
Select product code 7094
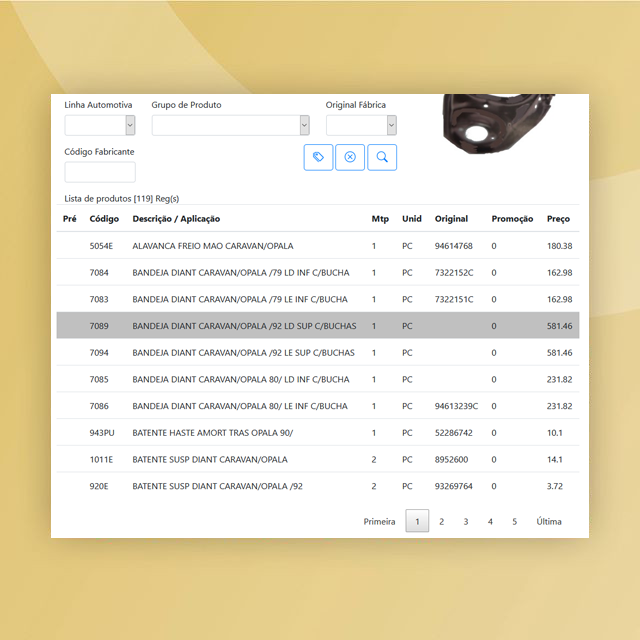pos(99,352)
